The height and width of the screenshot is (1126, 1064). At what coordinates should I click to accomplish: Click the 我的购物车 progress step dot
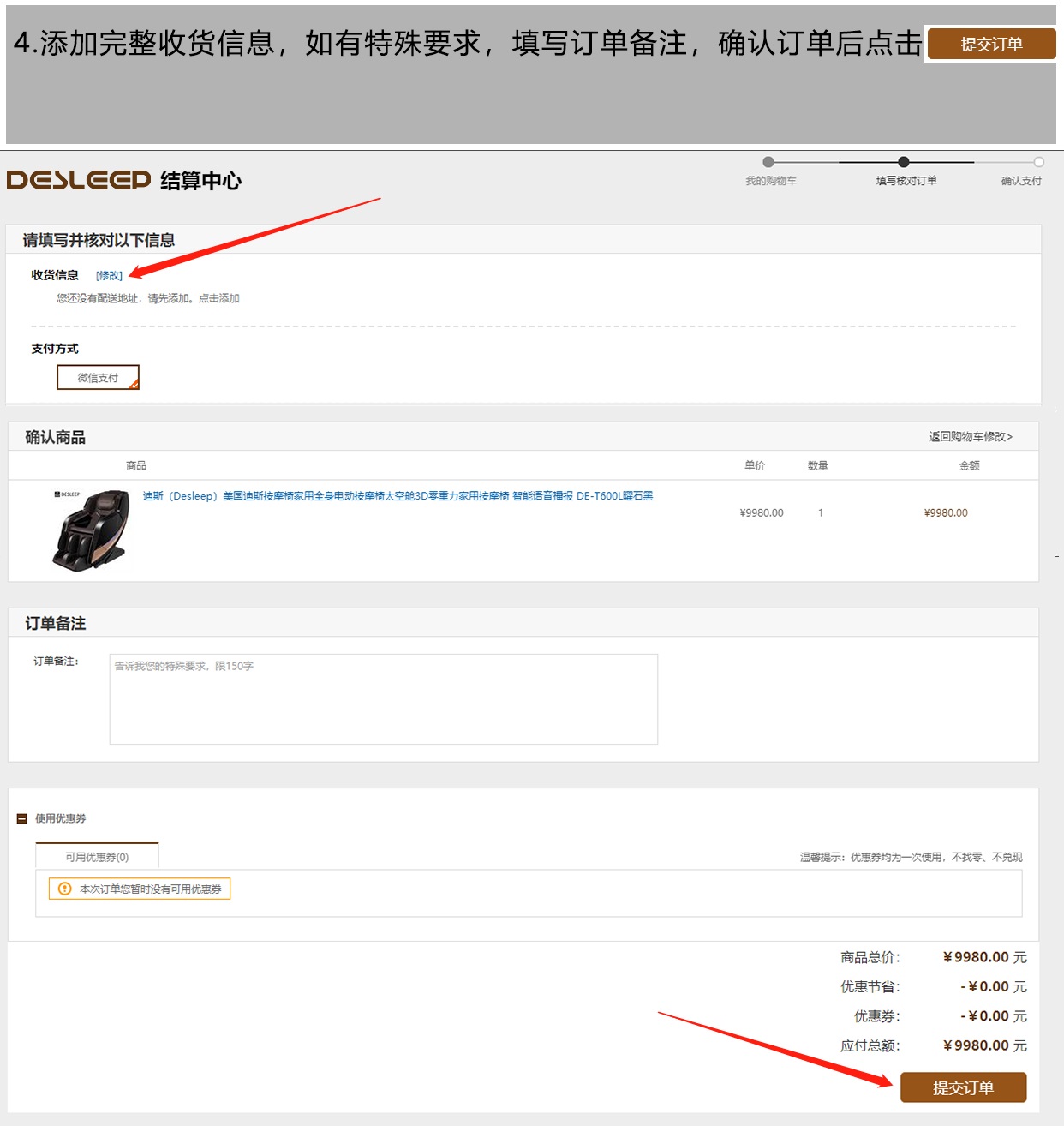(x=768, y=162)
